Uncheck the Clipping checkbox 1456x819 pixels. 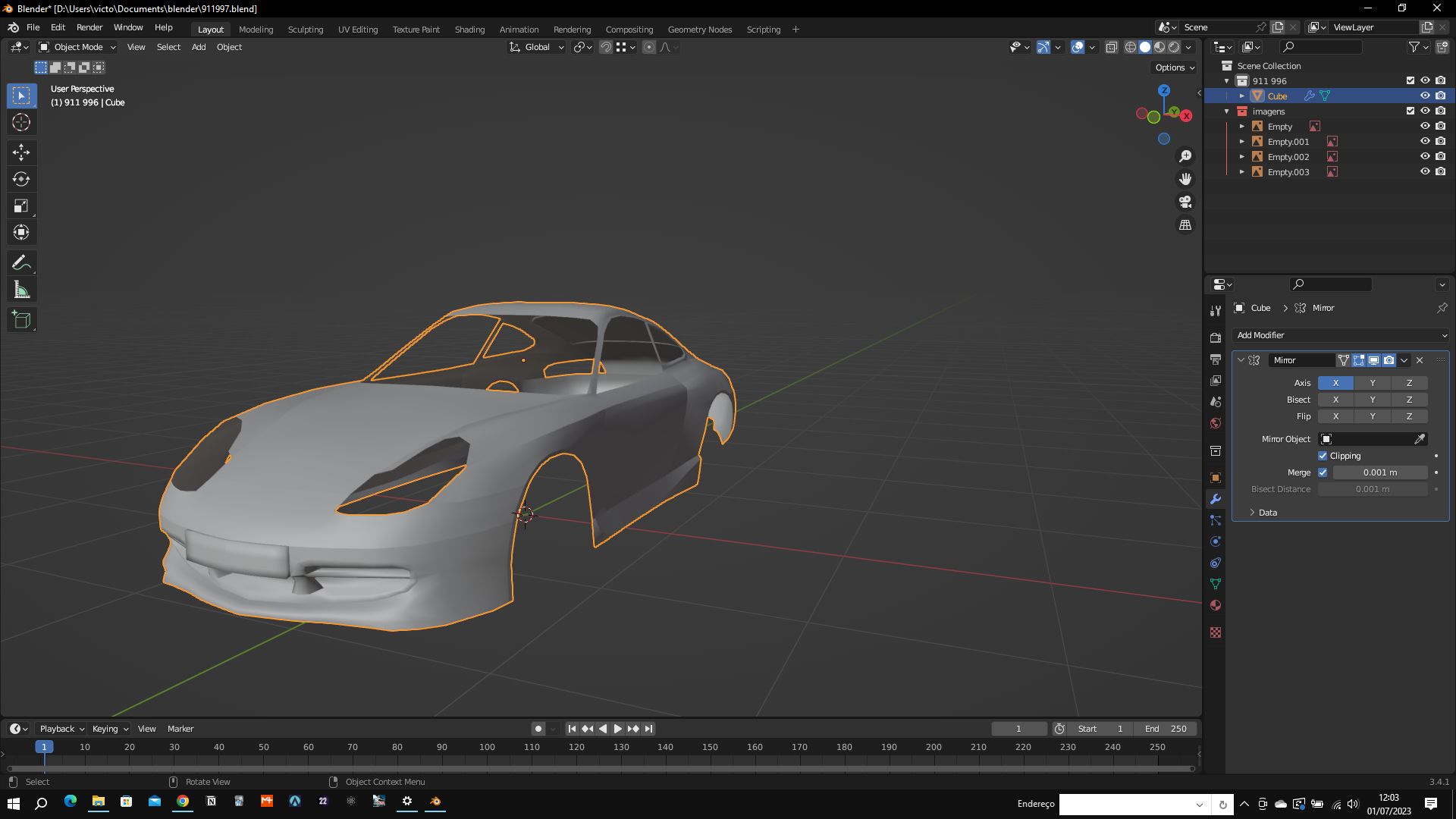coord(1323,456)
